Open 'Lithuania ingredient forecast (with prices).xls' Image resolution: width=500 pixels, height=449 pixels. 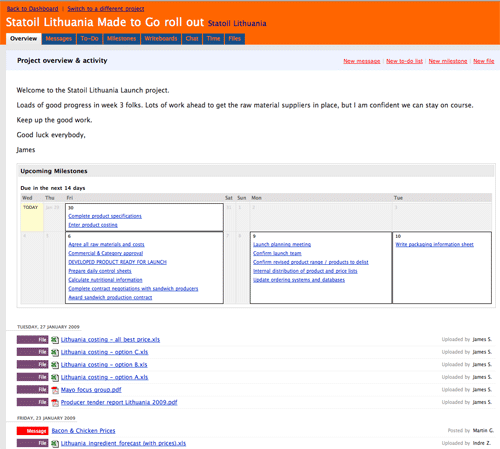[x=123, y=444]
